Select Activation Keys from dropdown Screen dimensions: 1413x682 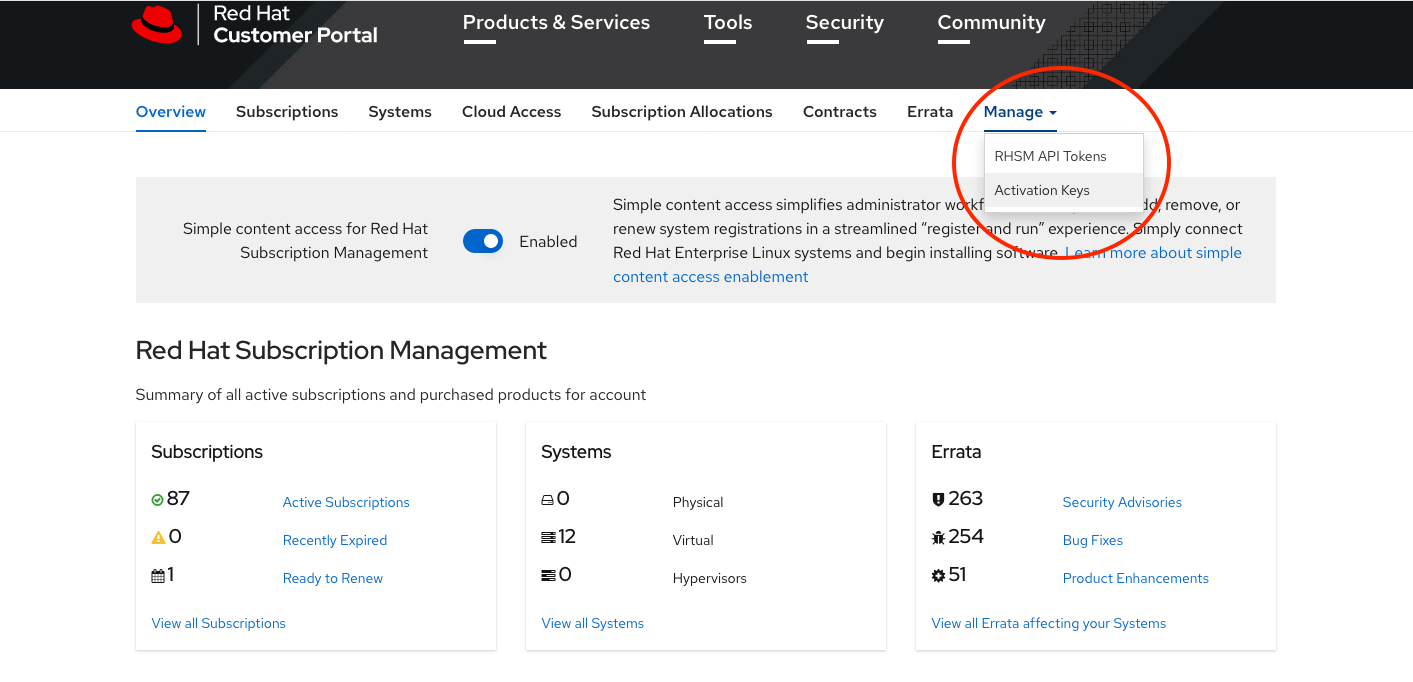tap(1042, 190)
